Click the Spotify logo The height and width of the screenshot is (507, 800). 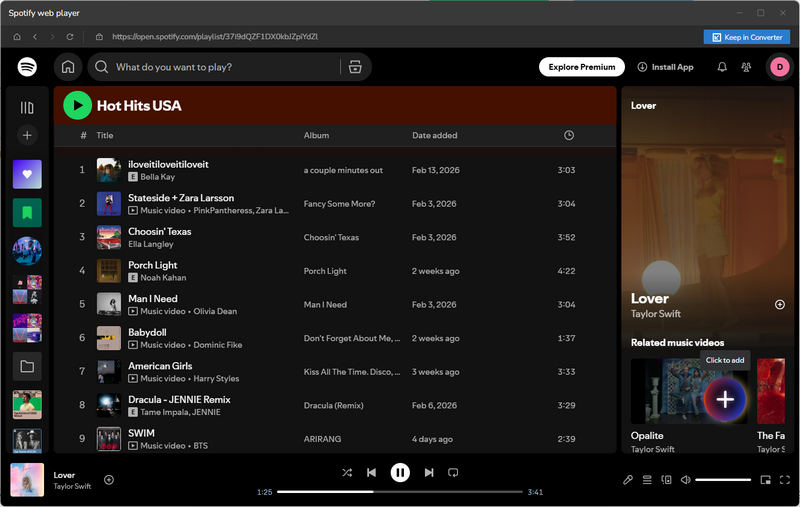coord(27,67)
